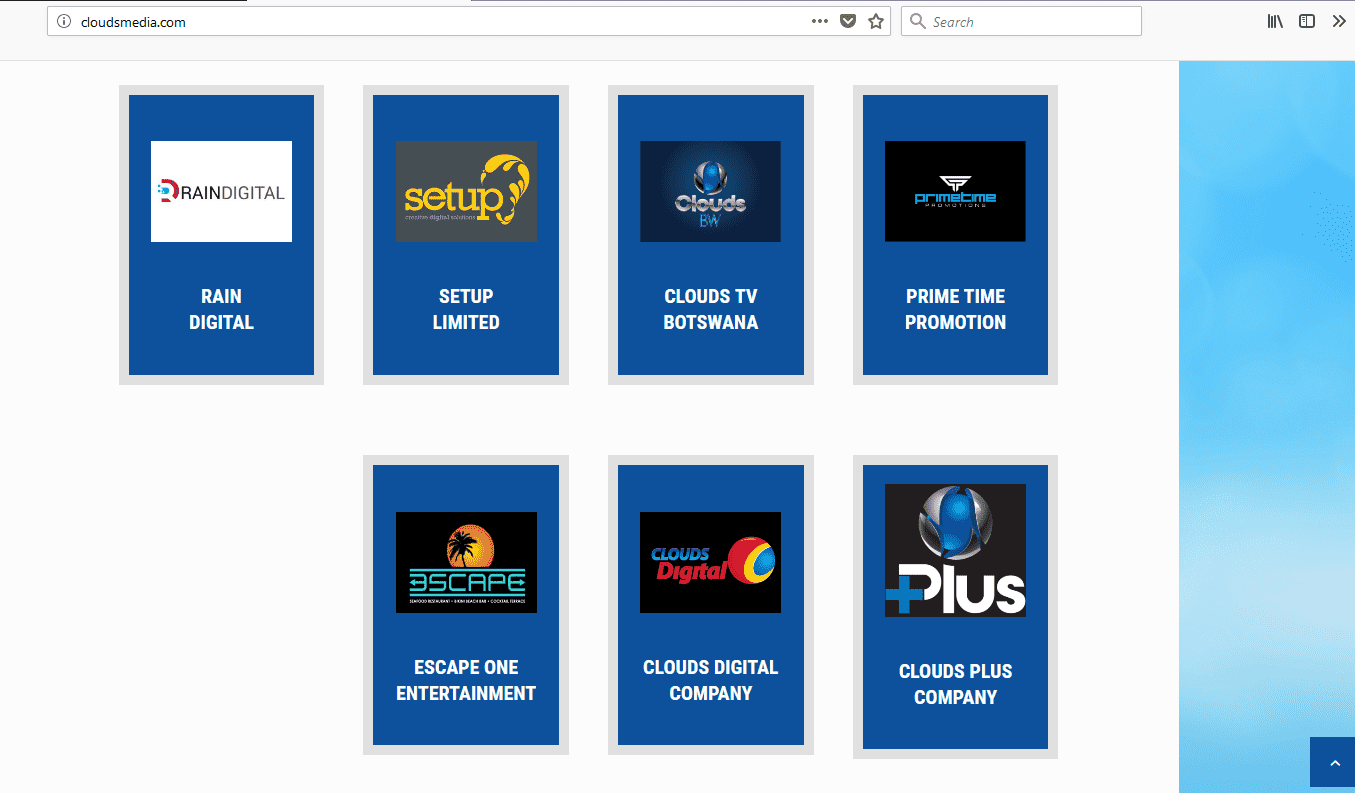Click the scroll-to-top arrow button
1355x793 pixels.
(1333, 763)
